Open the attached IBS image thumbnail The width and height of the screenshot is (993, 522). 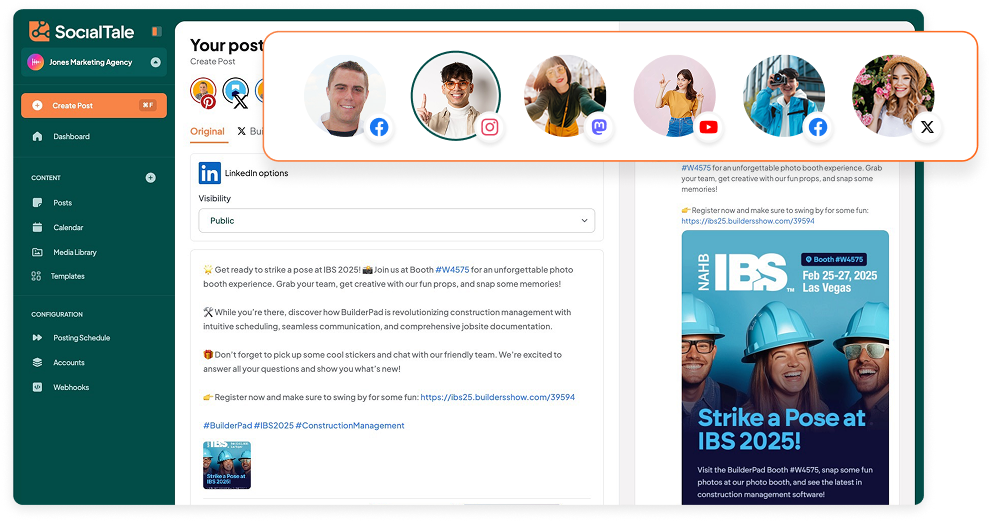tap(227, 465)
